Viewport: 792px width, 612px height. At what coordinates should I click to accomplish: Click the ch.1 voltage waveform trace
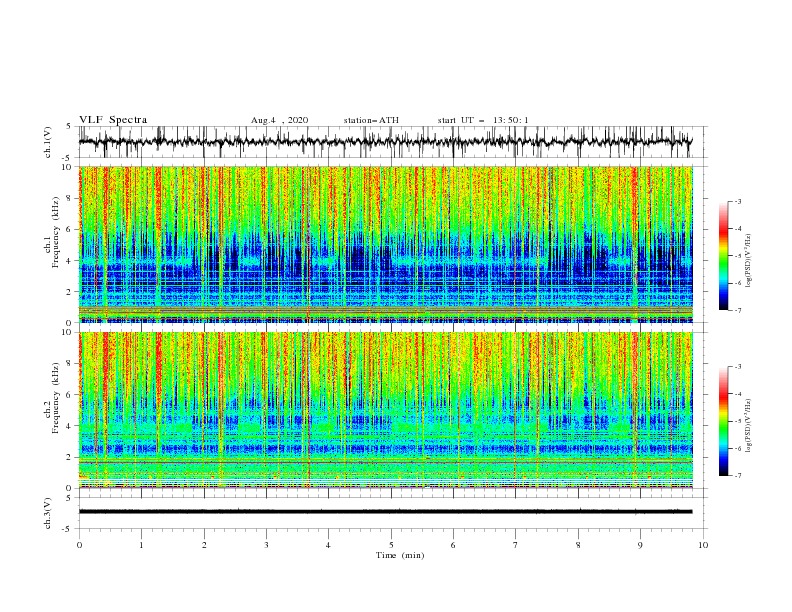(x=385, y=141)
